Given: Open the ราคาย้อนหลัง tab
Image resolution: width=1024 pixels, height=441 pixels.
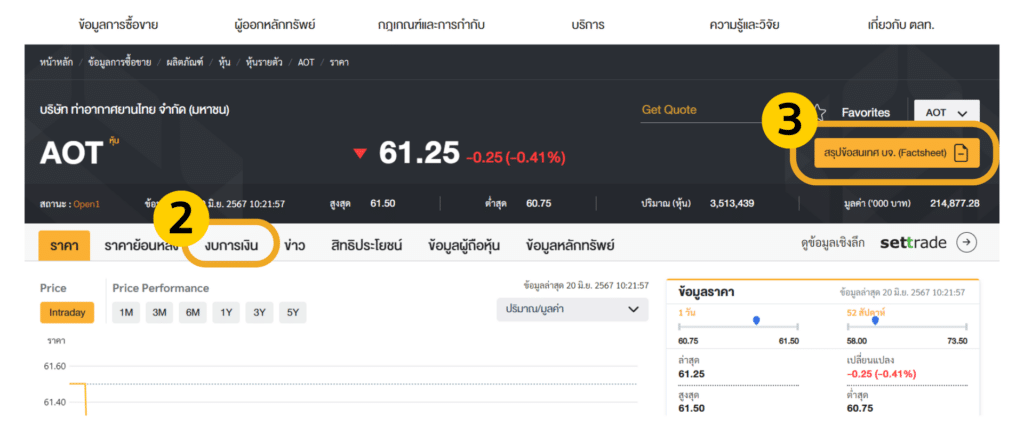Looking at the screenshot, I should point(141,246).
